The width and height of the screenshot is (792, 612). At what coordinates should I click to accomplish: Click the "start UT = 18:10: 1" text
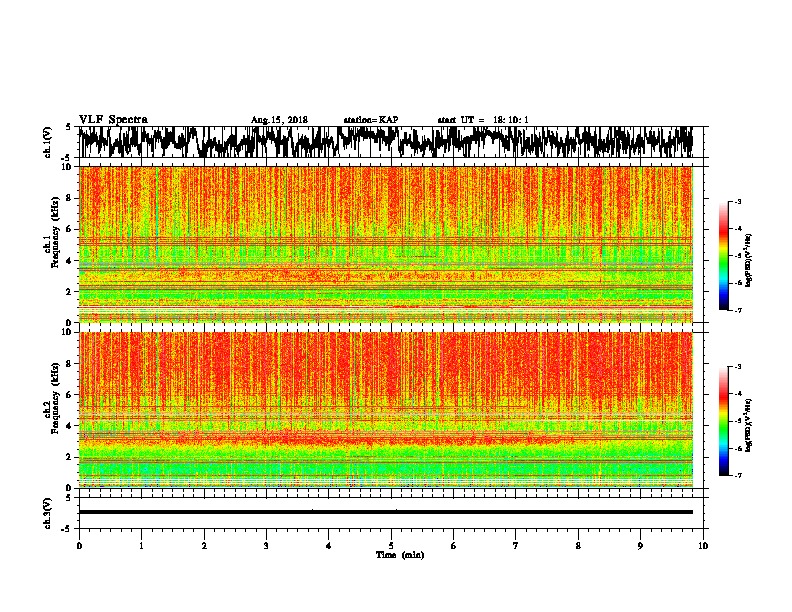(483, 120)
